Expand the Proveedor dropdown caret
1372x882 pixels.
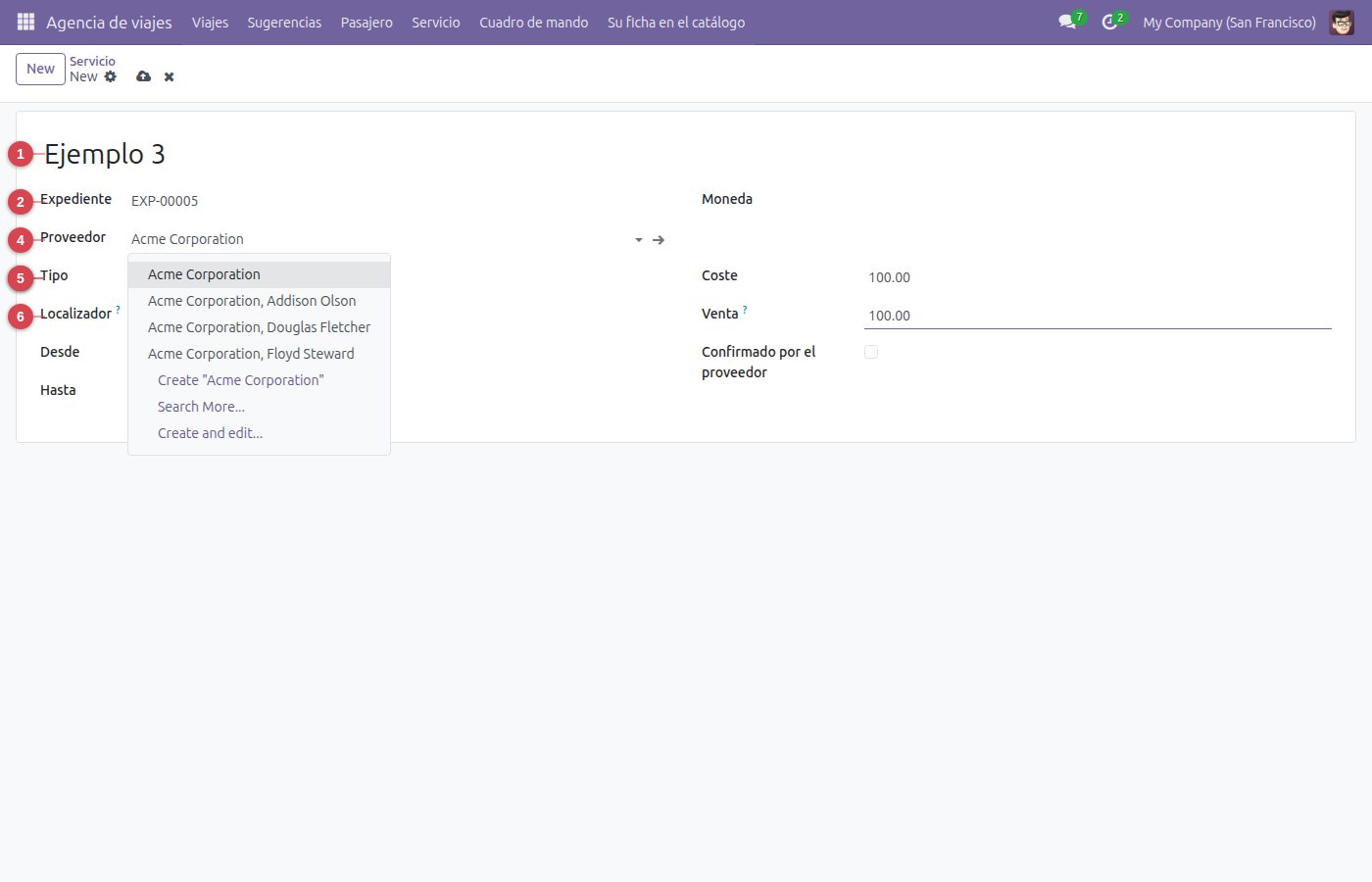pyautogui.click(x=639, y=239)
